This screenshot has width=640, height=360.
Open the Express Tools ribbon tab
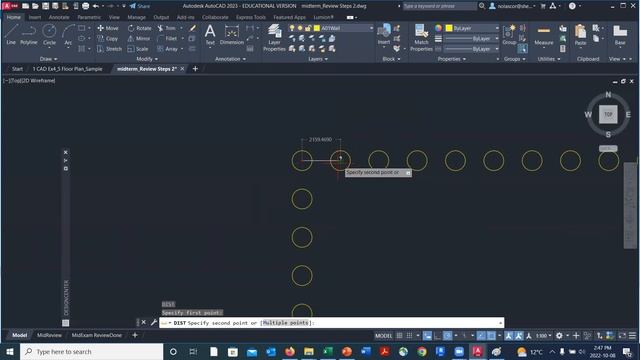(x=251, y=18)
